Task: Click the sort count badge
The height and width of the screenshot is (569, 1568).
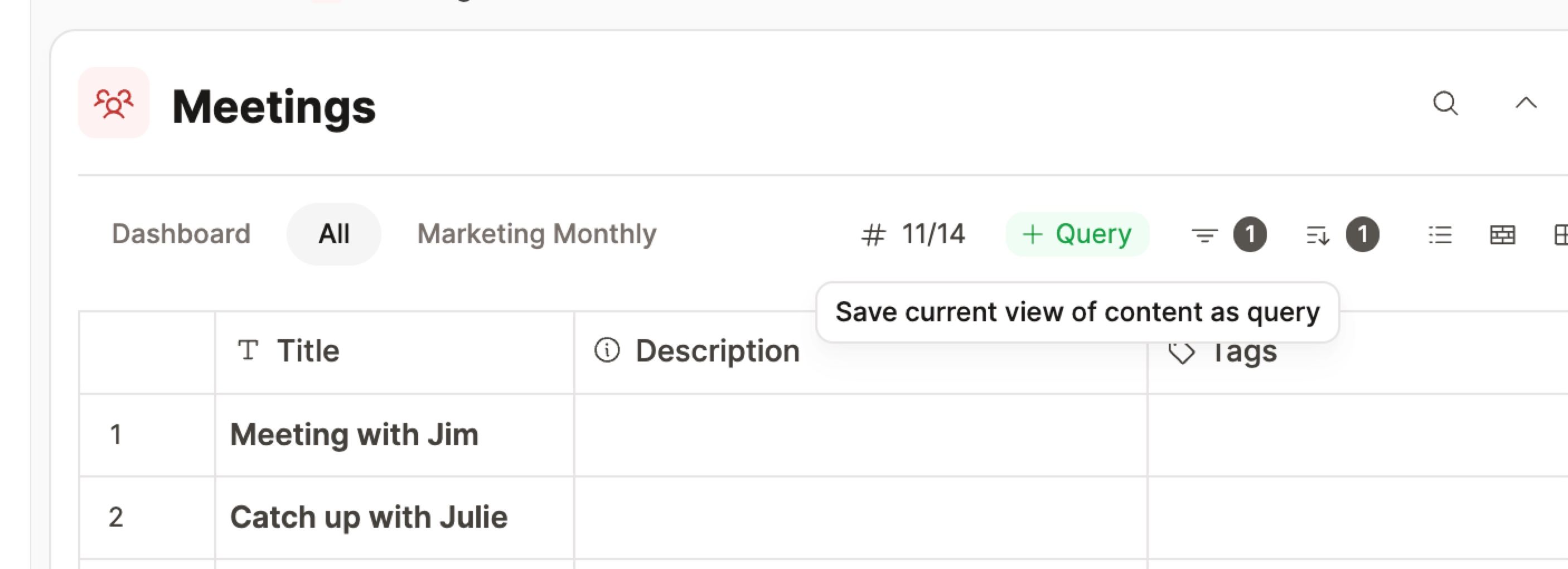Action: pyautogui.click(x=1362, y=234)
